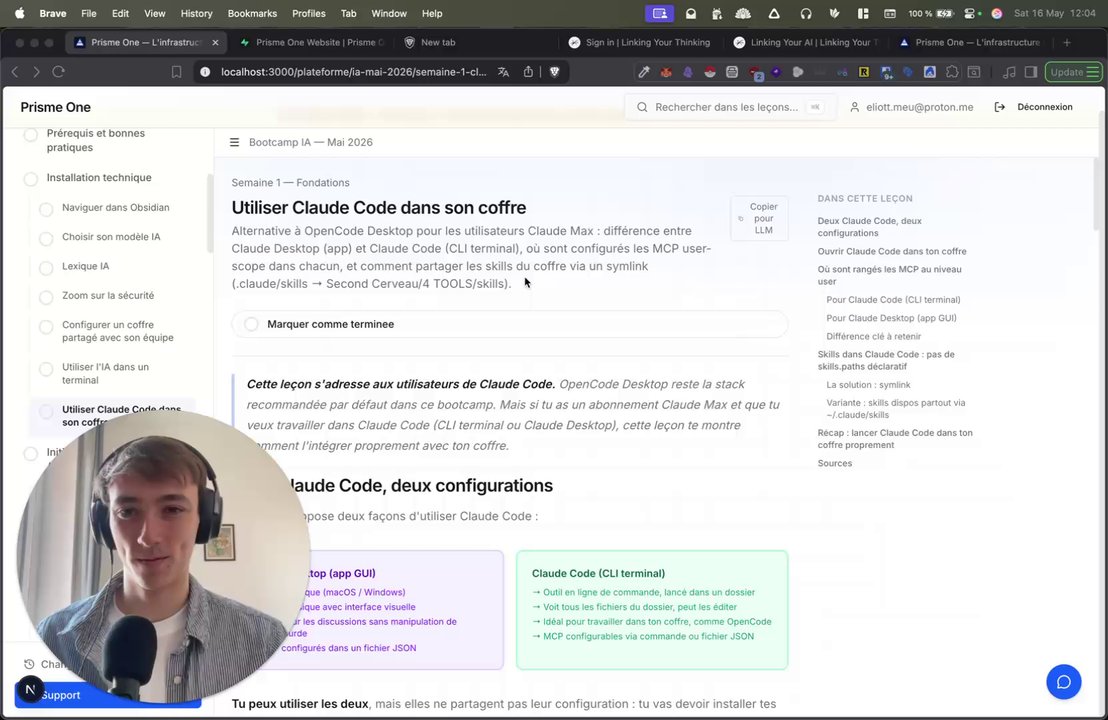Viewport: 1108px width, 720px height.
Task: Click Rechercher dans les leçons search field
Action: 731,107
